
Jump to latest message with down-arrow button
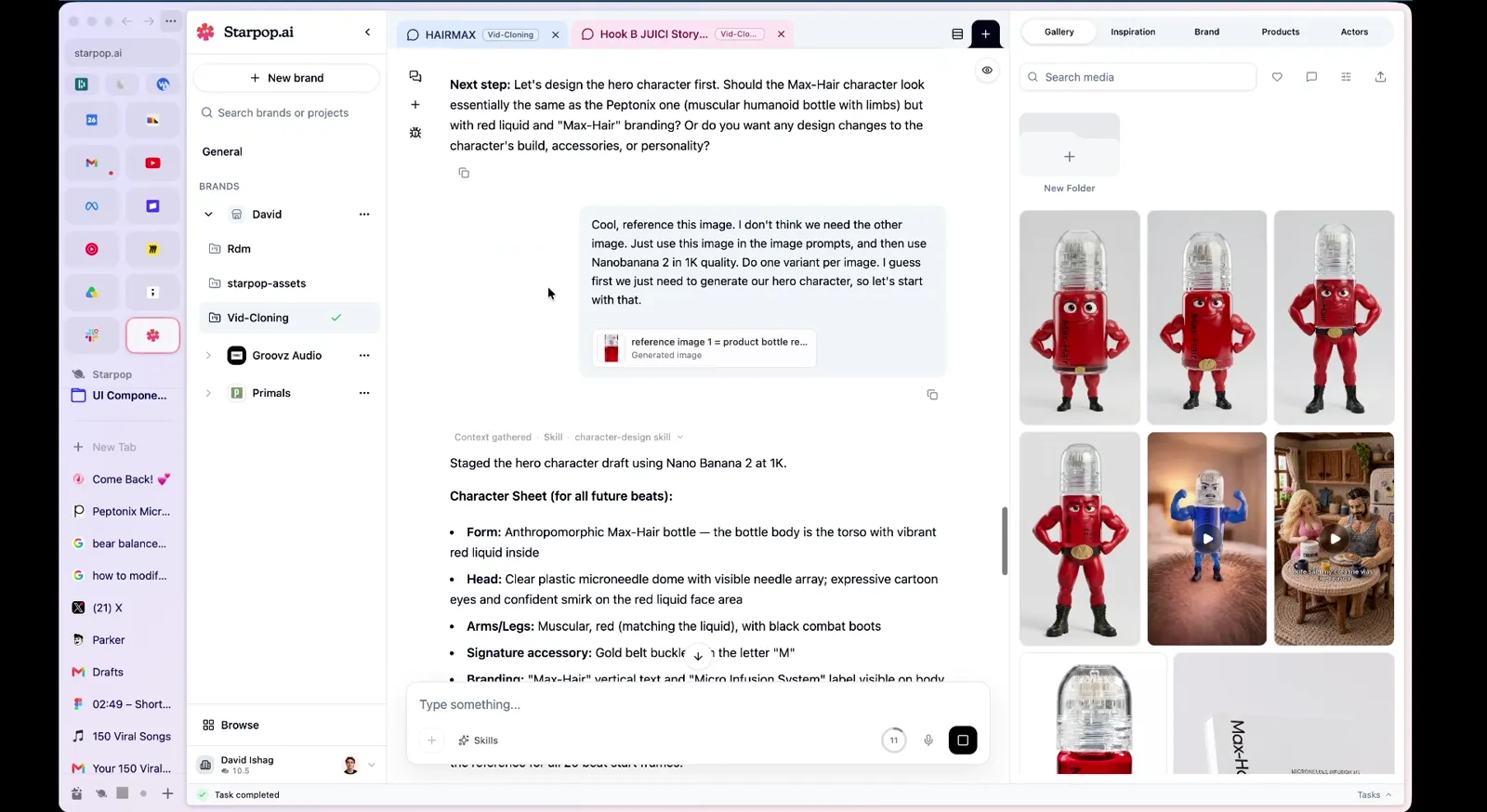click(698, 655)
